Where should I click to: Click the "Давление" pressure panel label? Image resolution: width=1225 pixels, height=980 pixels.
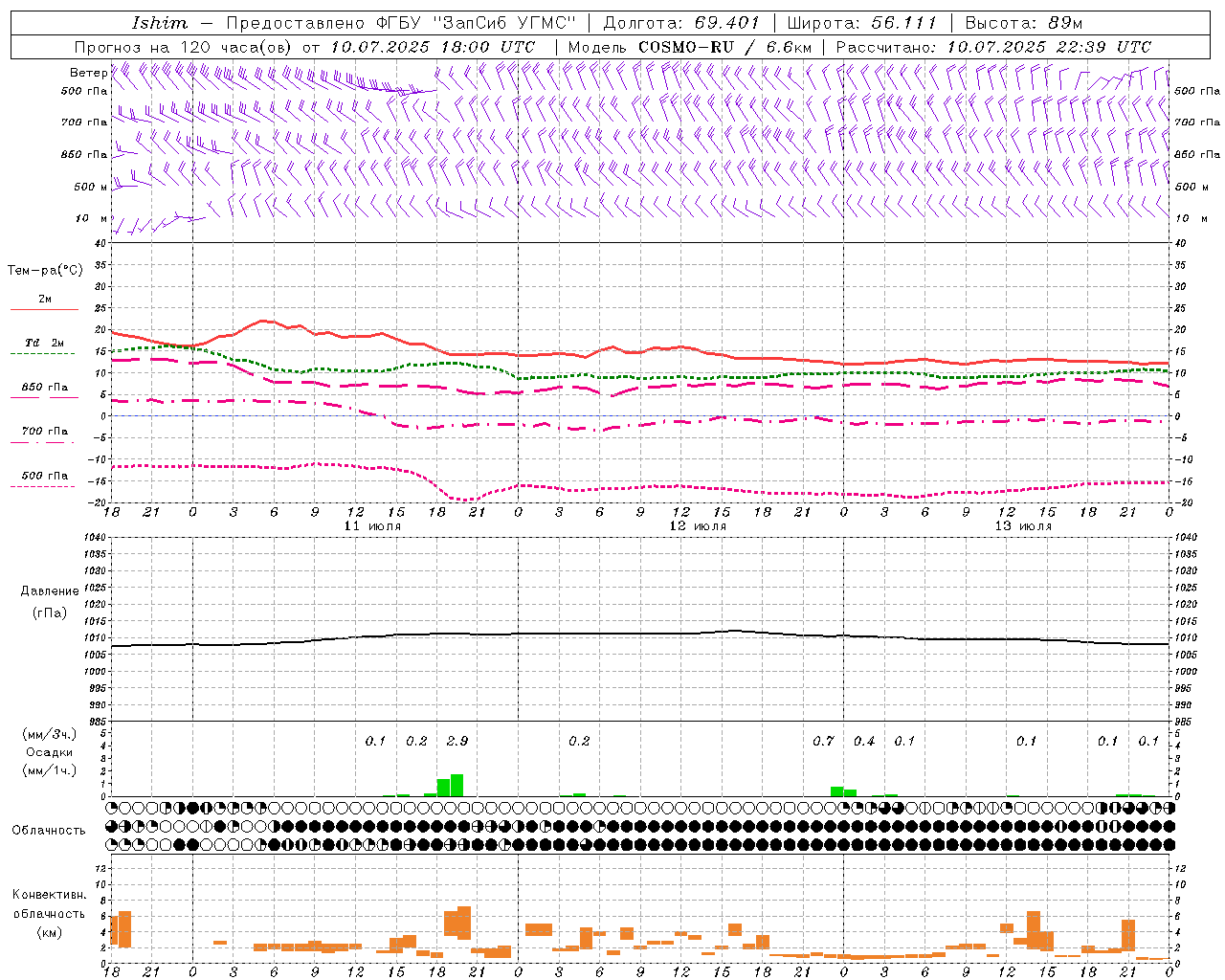(x=50, y=591)
